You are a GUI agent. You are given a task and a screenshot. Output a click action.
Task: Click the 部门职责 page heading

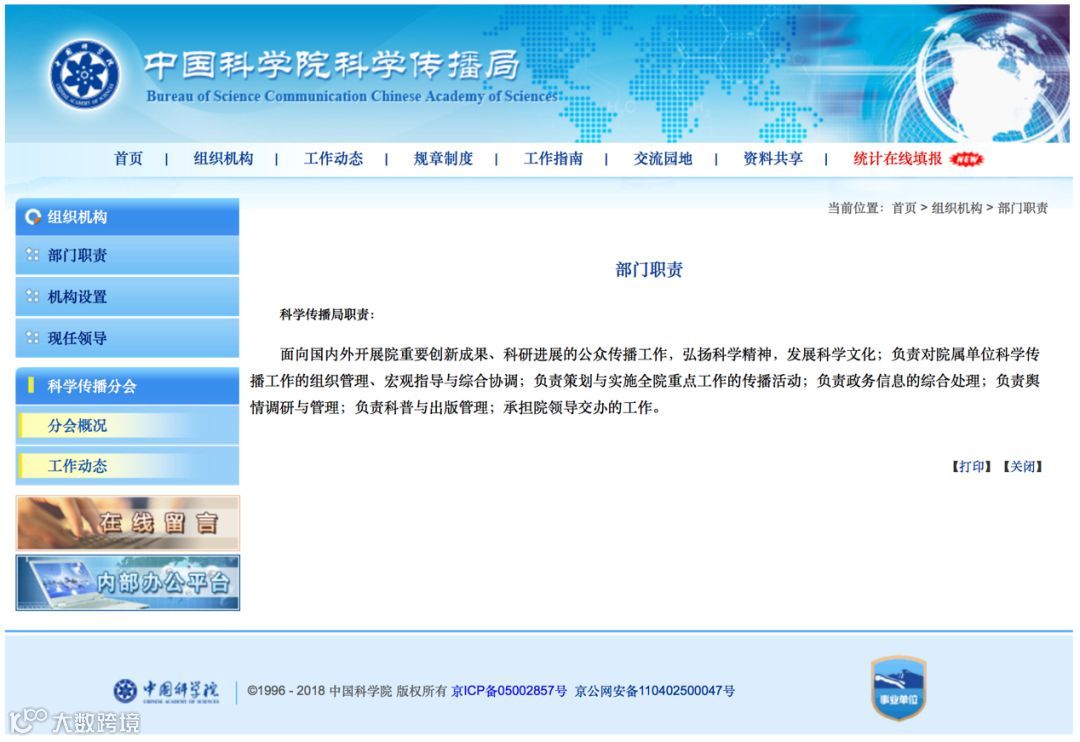(649, 270)
